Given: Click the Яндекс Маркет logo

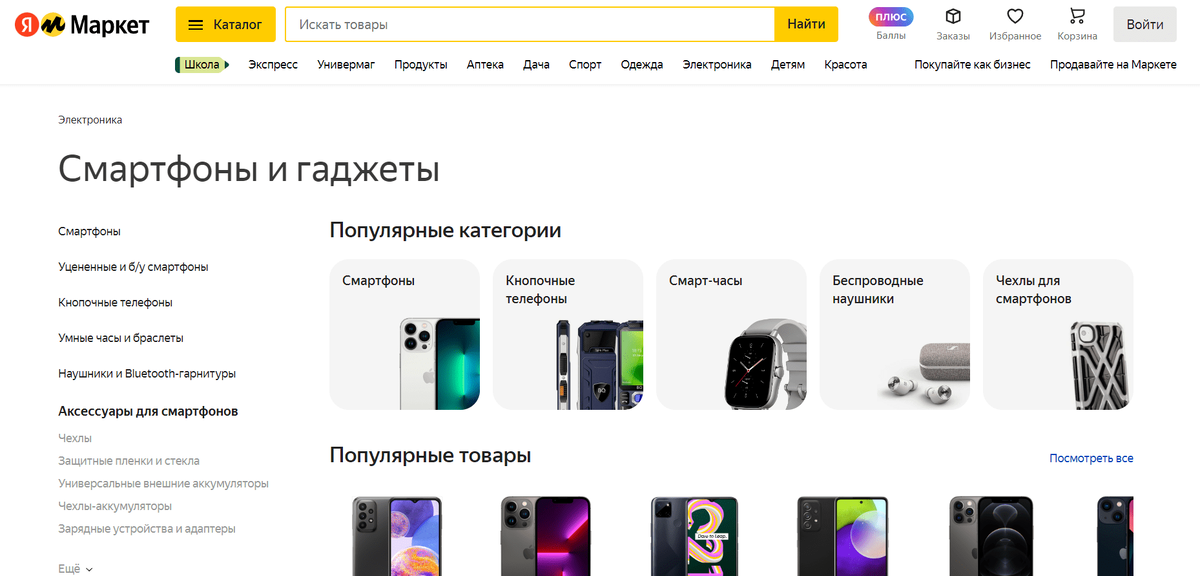Looking at the screenshot, I should coord(82,24).
